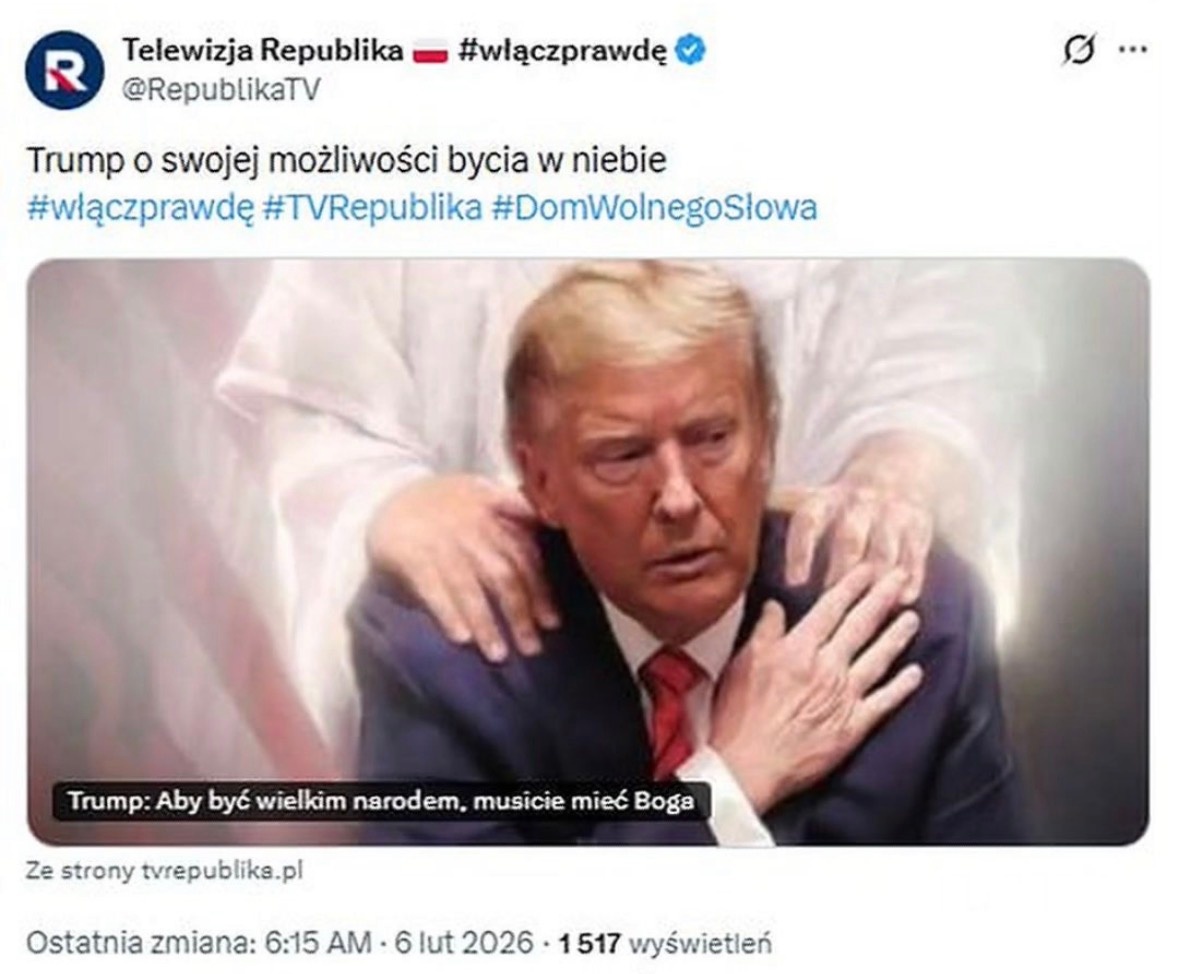
Task: Click the 6:15 AM timestamp
Action: [x=319, y=942]
